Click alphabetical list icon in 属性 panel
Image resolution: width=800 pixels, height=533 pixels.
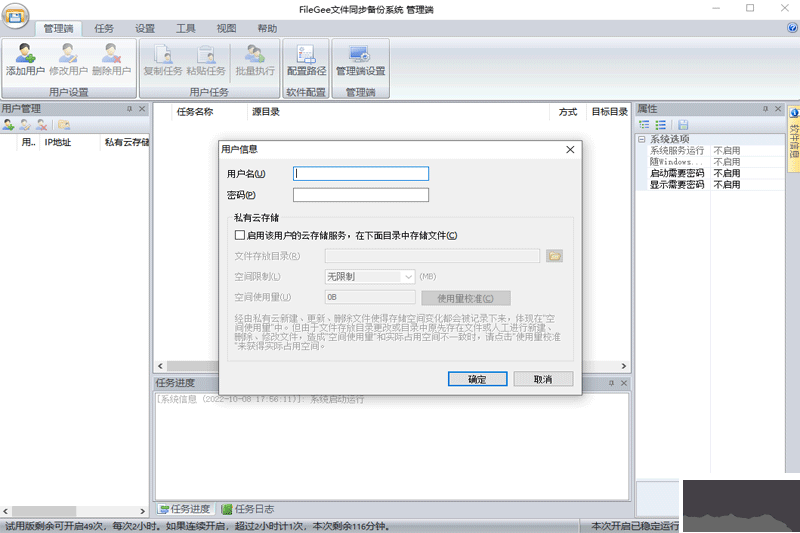click(661, 124)
